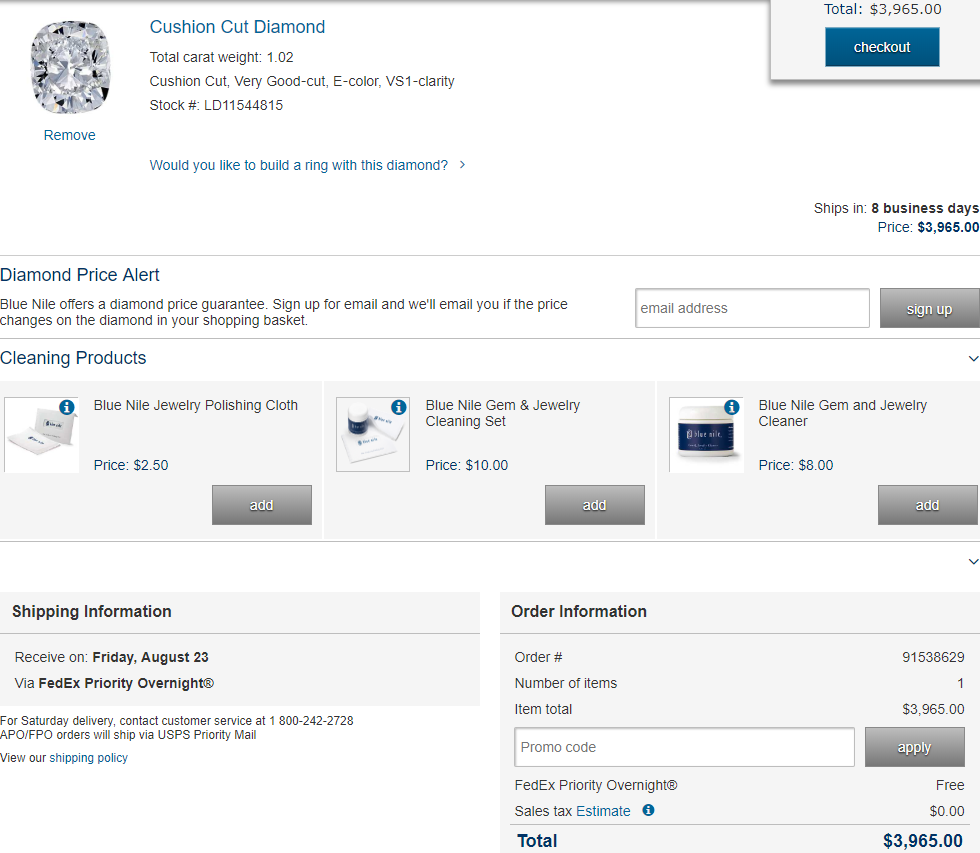Click the cushion cut diamond image
This screenshot has width=980, height=853.
click(69, 68)
